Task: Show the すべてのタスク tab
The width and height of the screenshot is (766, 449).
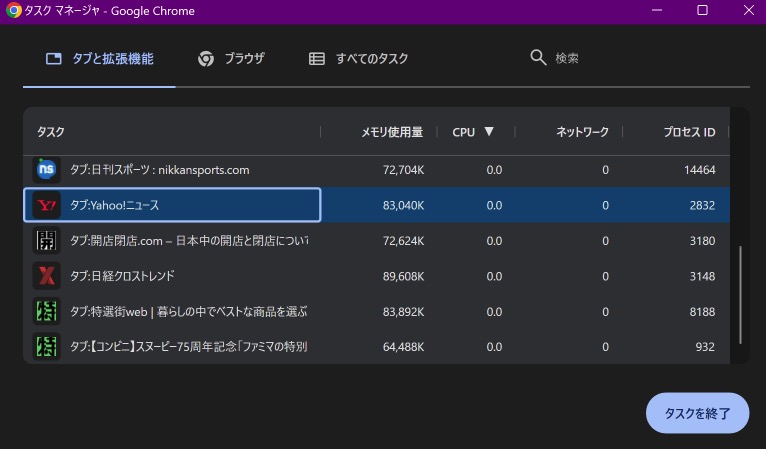Action: click(359, 59)
